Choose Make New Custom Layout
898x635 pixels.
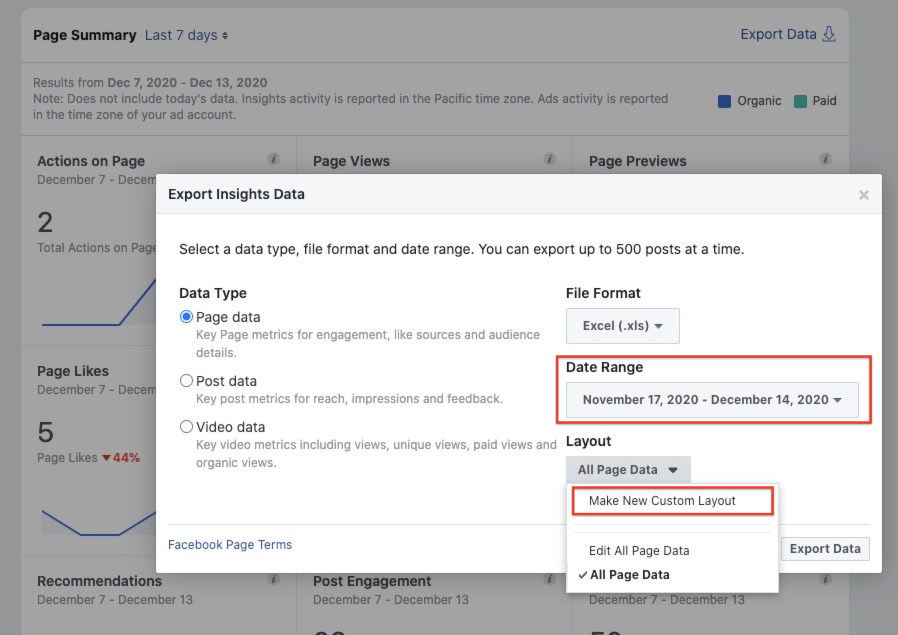pos(672,500)
